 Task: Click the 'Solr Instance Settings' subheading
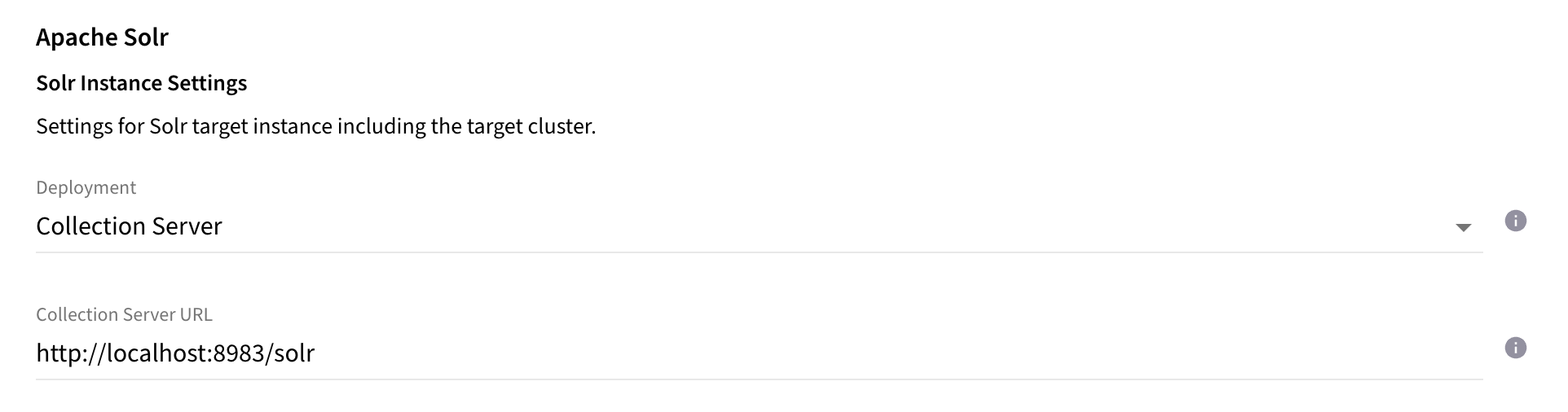[x=141, y=83]
